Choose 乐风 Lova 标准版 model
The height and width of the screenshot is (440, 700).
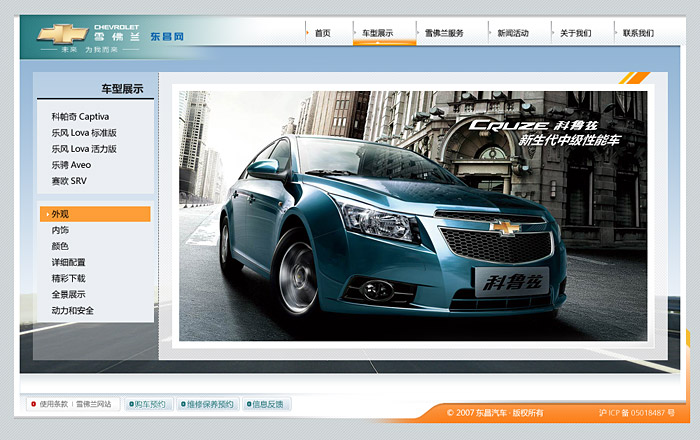pyautogui.click(x=84, y=133)
